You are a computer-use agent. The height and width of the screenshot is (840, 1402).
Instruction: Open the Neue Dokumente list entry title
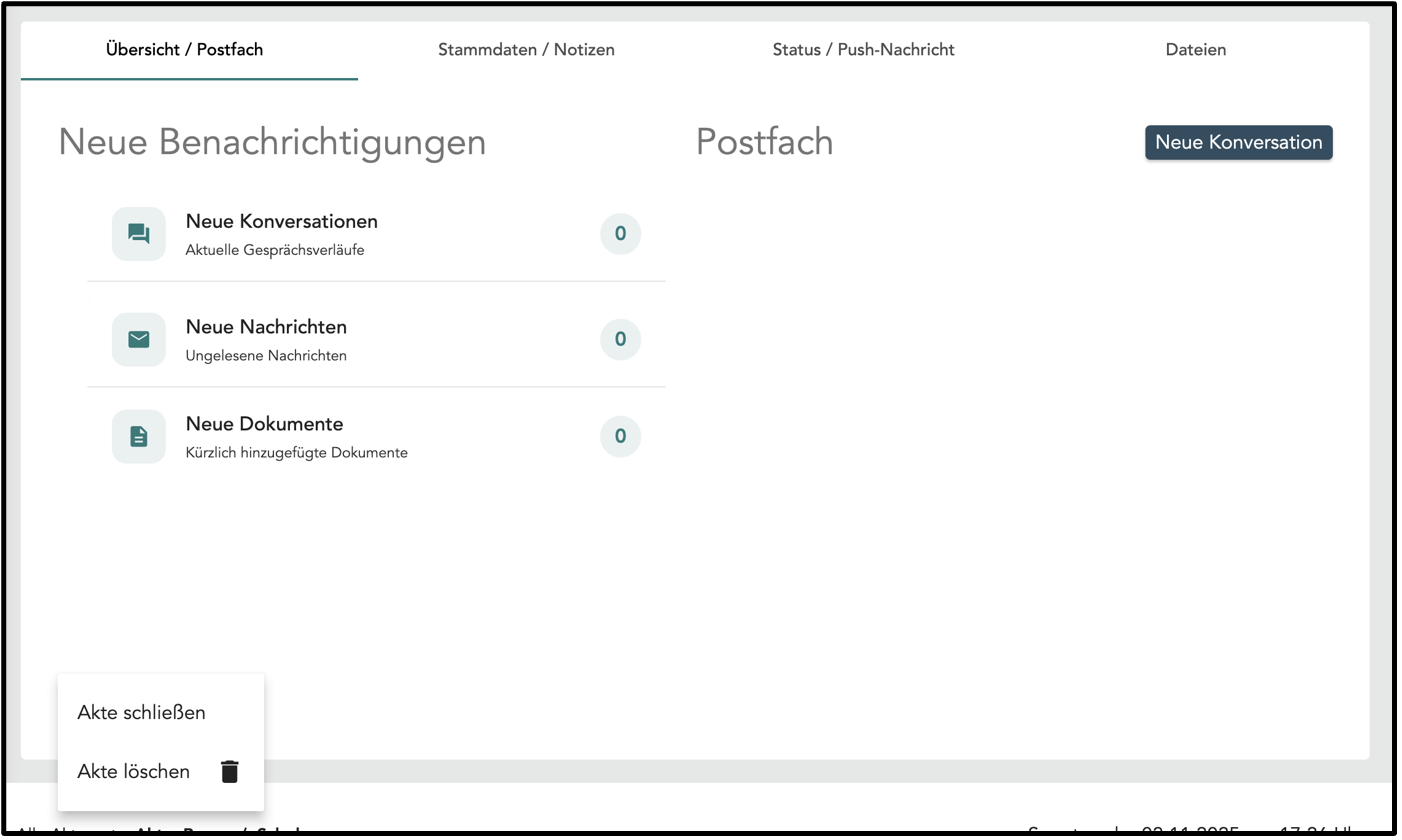tap(264, 424)
